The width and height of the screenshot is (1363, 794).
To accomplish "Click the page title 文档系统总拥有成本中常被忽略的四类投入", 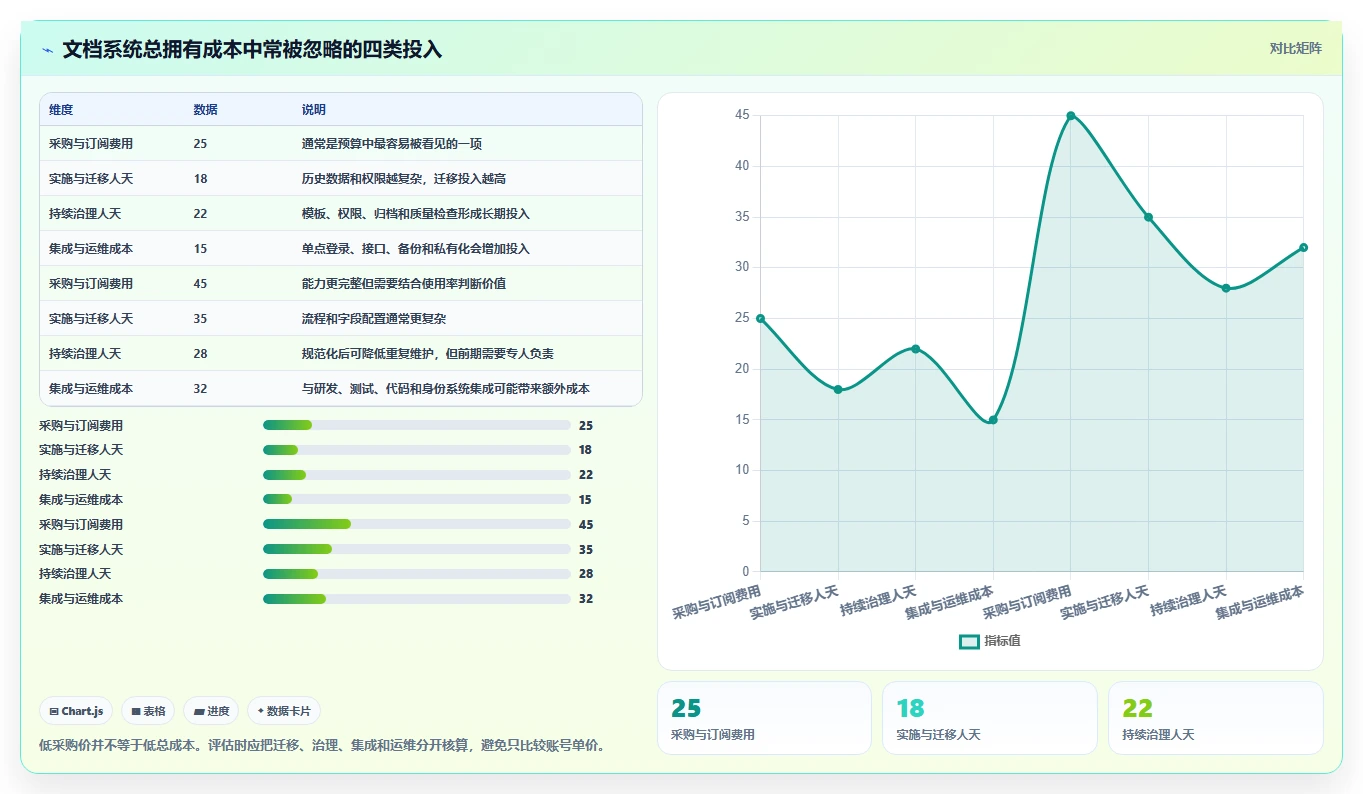I will coord(252,49).
